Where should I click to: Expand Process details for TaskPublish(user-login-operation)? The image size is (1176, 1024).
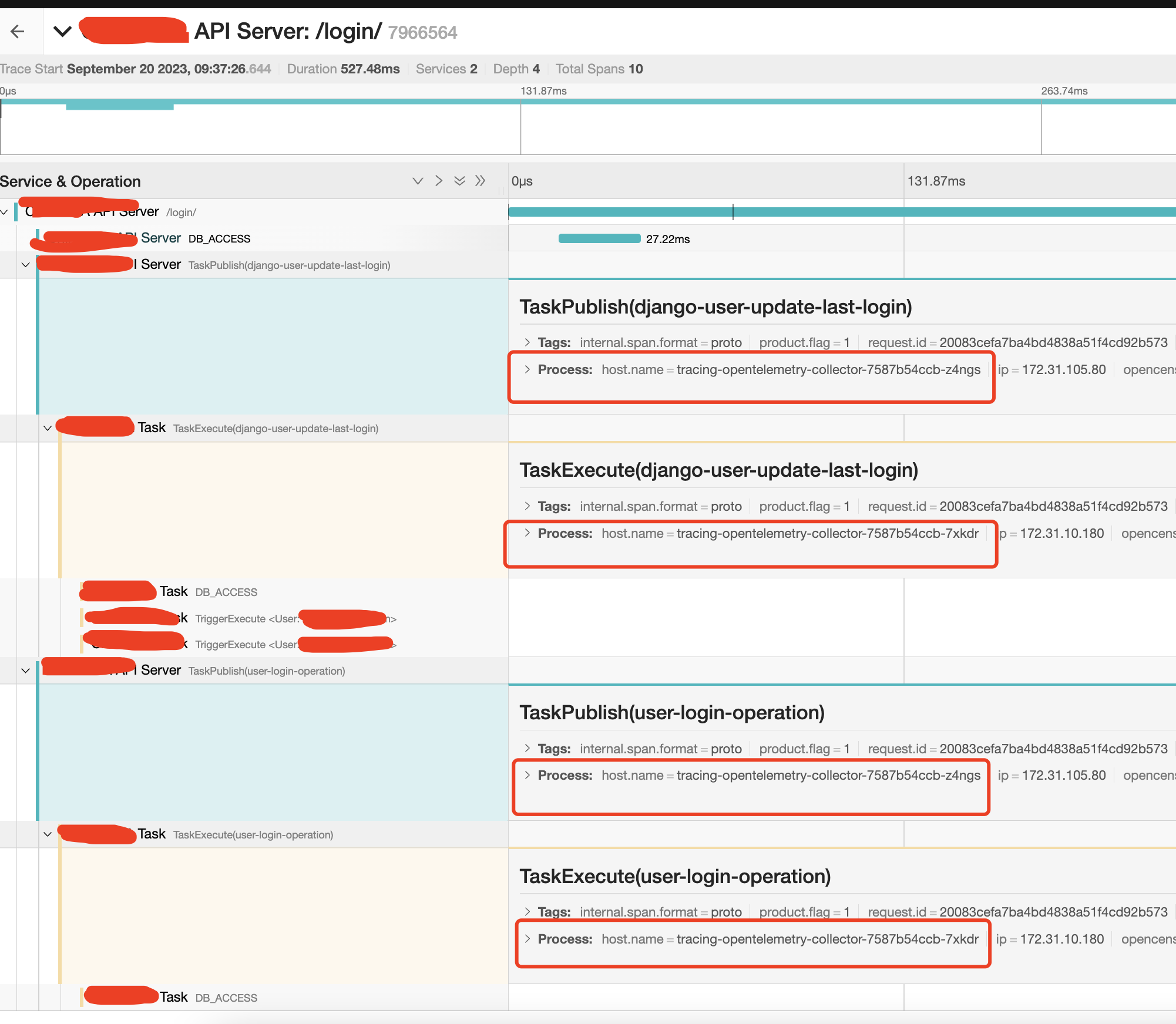(527, 775)
